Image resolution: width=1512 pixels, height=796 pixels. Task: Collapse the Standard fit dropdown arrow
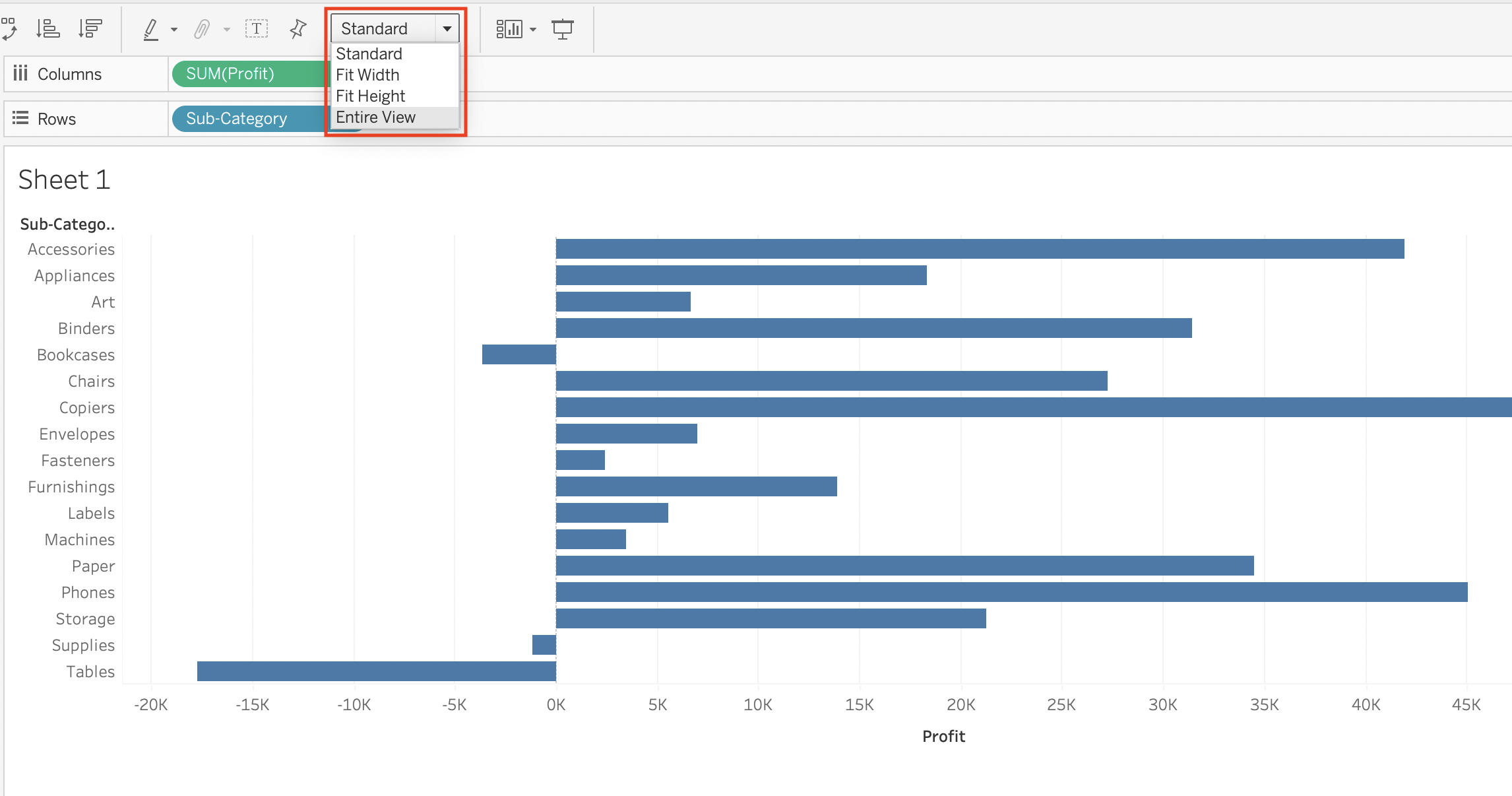pos(447,28)
